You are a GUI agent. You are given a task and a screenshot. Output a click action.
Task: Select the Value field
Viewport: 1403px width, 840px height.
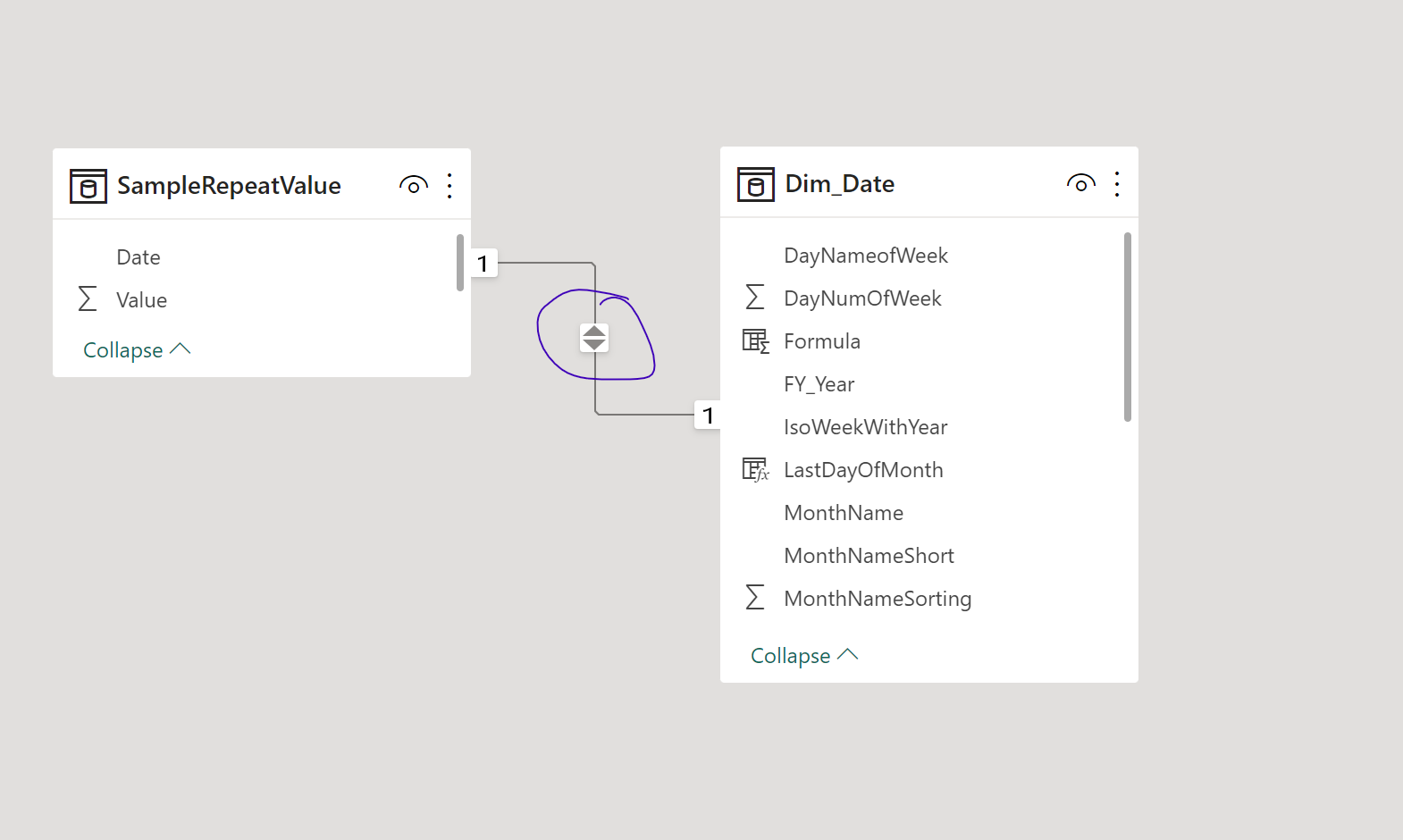pos(142,300)
